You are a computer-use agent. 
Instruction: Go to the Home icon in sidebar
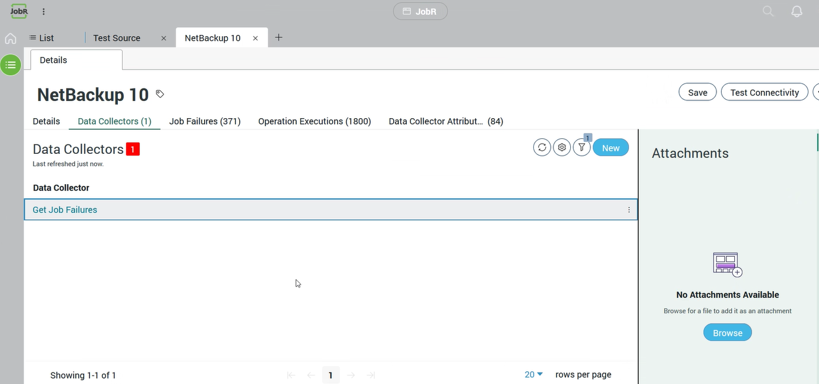[10, 39]
